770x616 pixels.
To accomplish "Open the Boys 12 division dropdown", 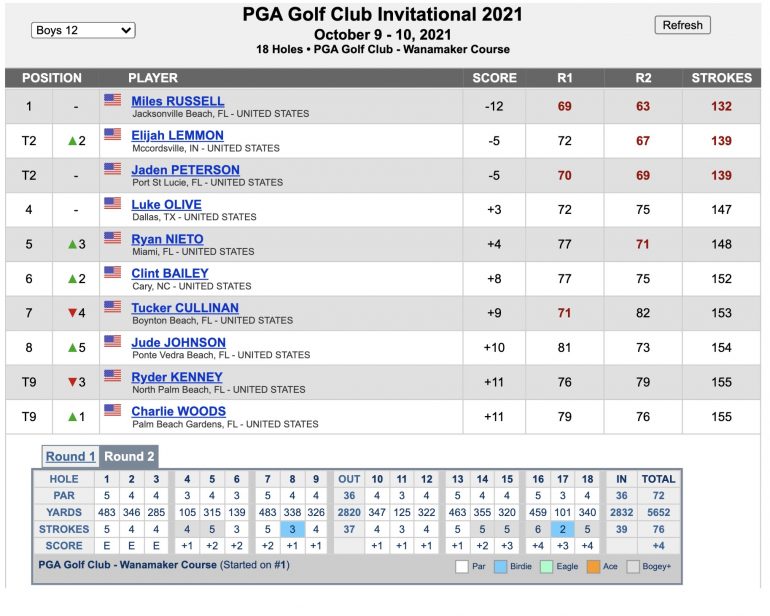I will pos(83,30).
